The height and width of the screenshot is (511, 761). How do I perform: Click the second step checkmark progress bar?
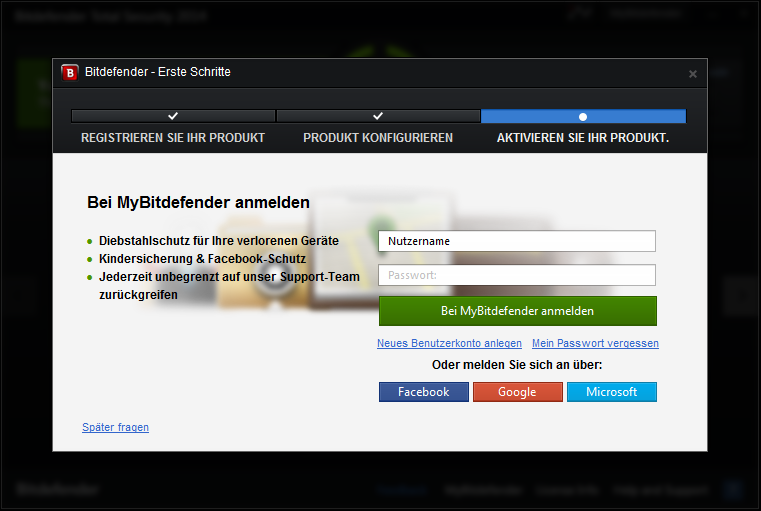pyautogui.click(x=378, y=116)
